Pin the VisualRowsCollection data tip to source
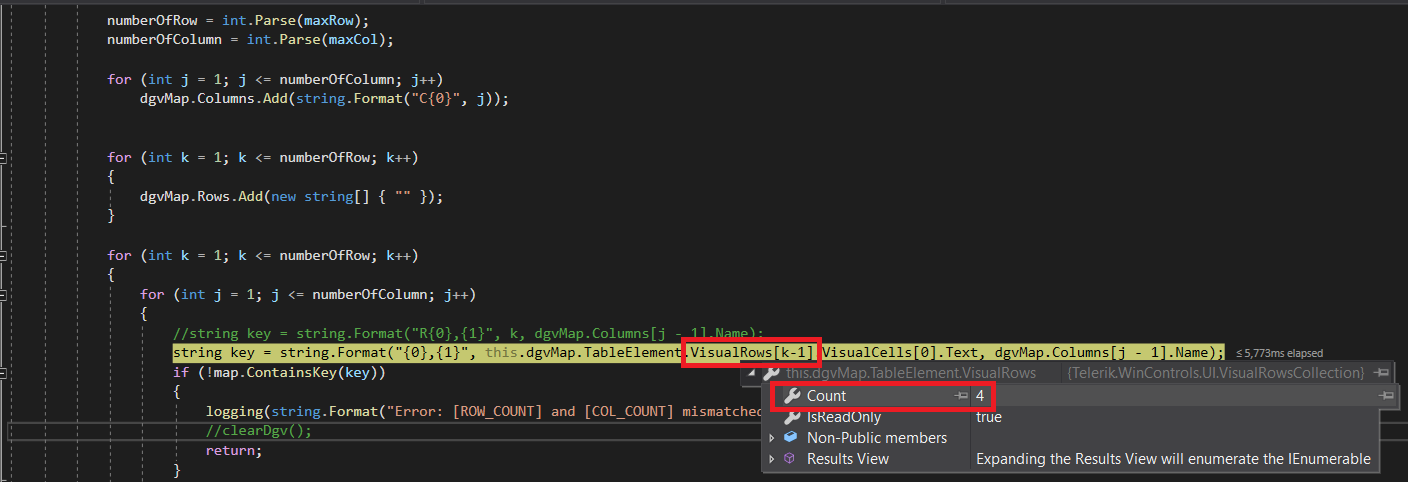The width and height of the screenshot is (1408, 482). pyautogui.click(x=1381, y=373)
